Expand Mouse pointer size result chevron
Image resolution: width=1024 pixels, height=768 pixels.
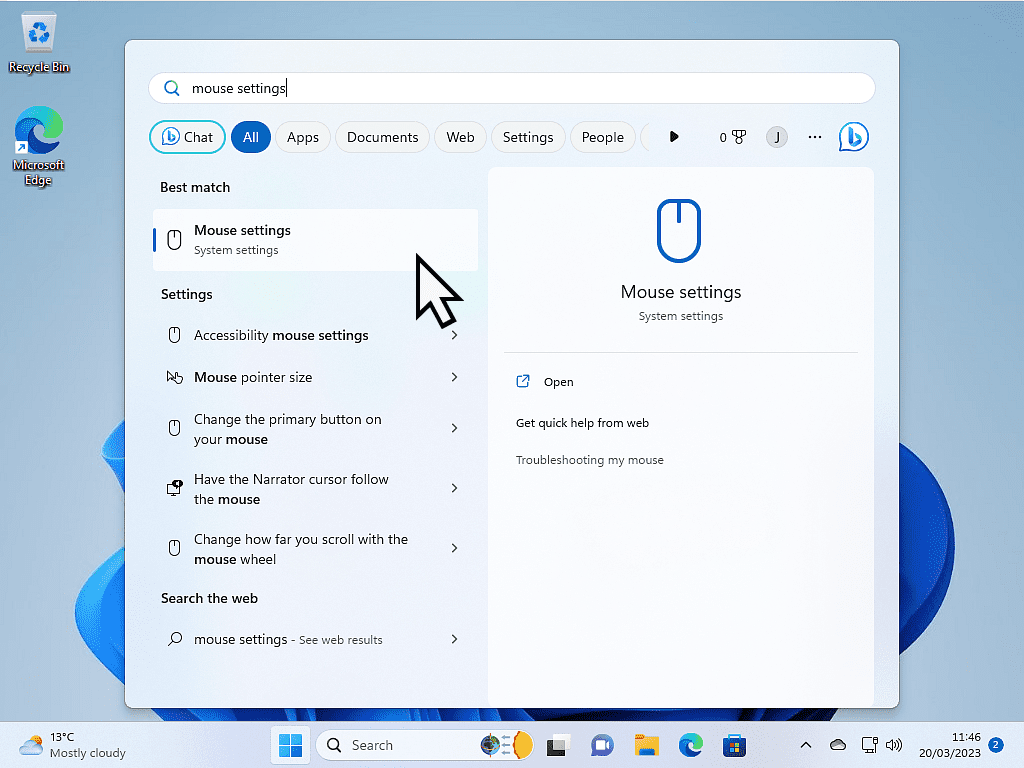click(x=454, y=377)
